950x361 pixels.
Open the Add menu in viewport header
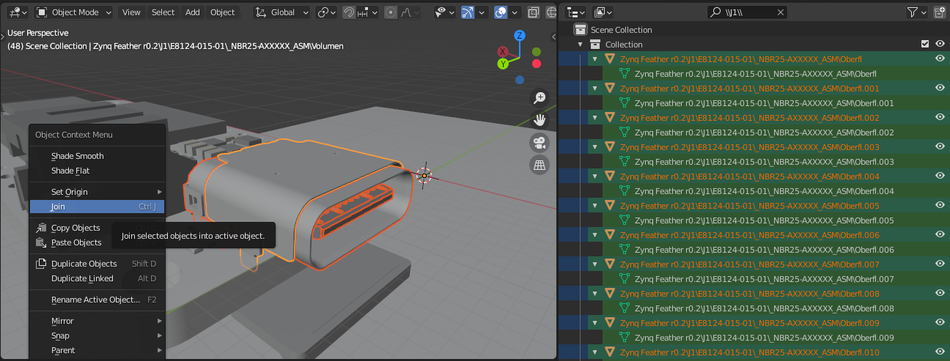pyautogui.click(x=193, y=12)
